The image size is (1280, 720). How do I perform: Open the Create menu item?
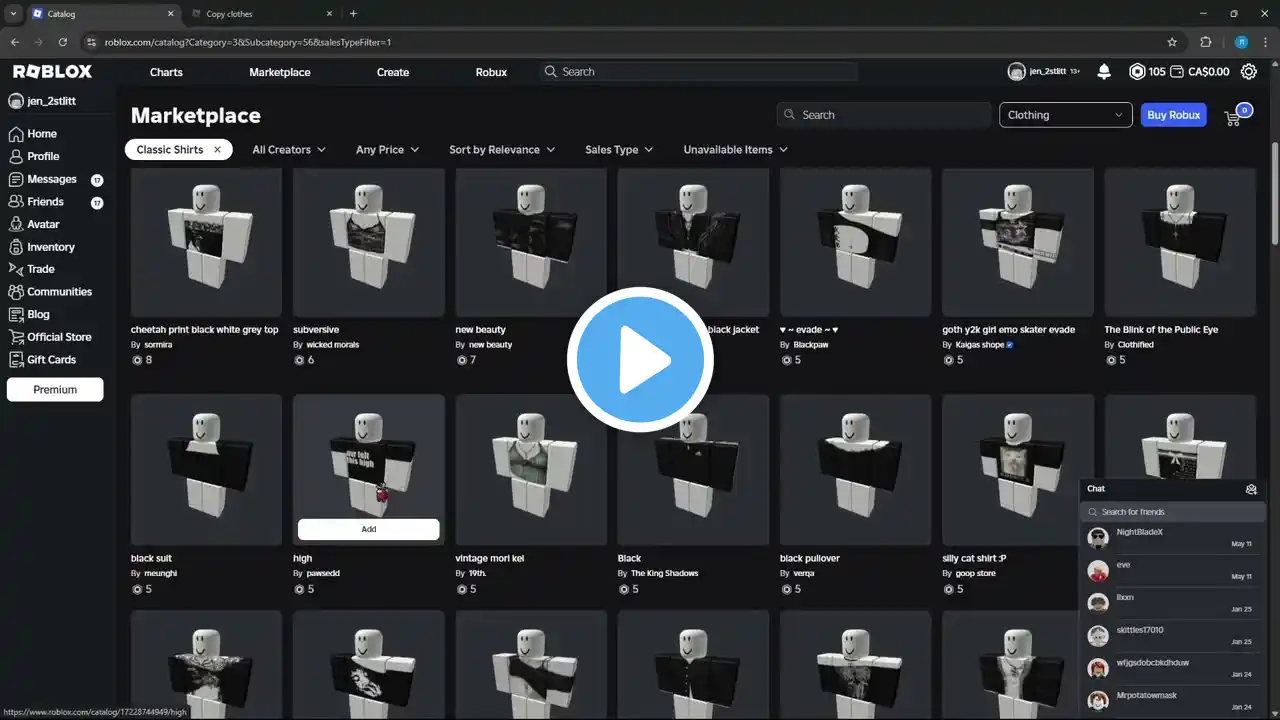point(393,72)
